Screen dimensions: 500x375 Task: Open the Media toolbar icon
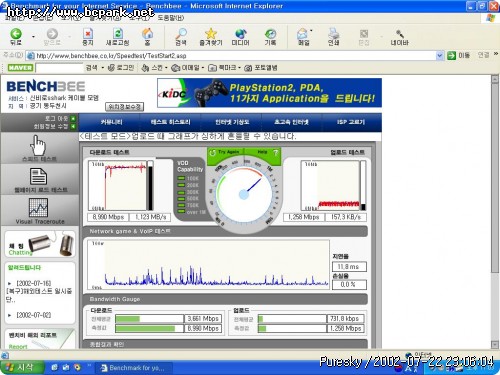tap(240, 34)
